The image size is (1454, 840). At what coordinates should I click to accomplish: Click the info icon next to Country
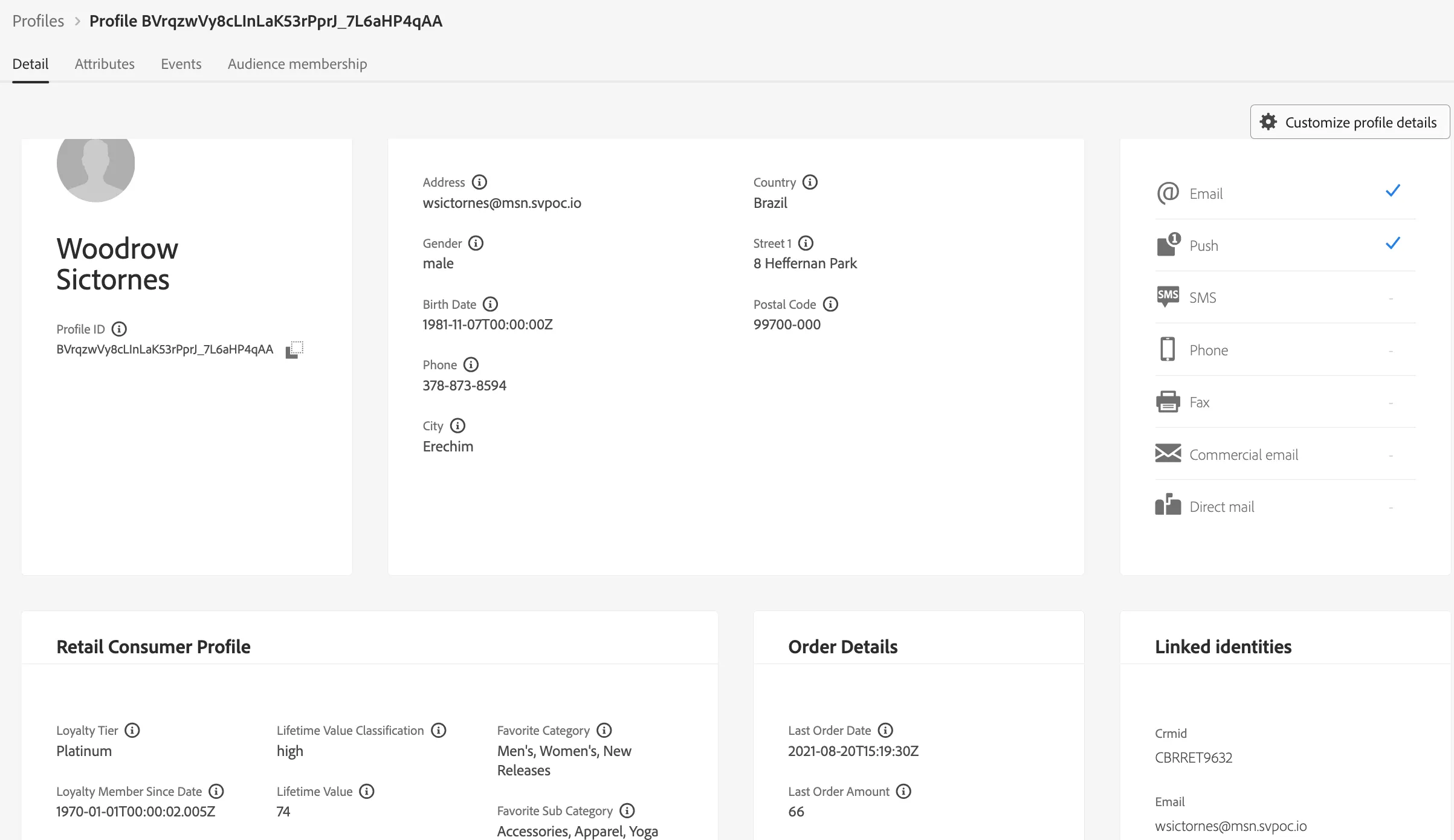coord(810,182)
